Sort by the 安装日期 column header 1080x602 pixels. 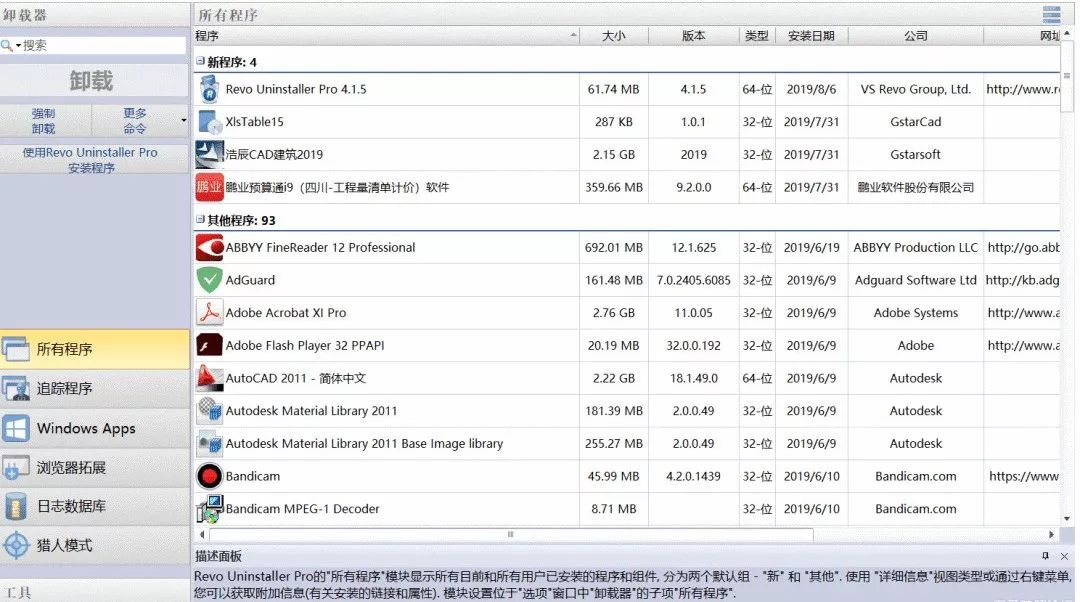click(811, 36)
